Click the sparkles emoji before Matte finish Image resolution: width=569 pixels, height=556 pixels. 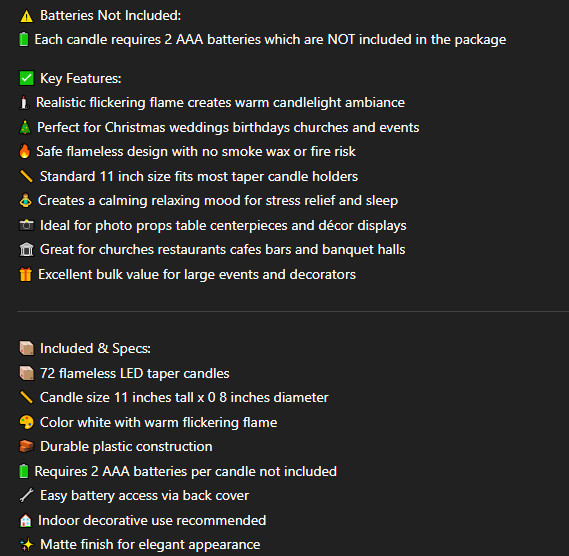pyautogui.click(x=26, y=544)
